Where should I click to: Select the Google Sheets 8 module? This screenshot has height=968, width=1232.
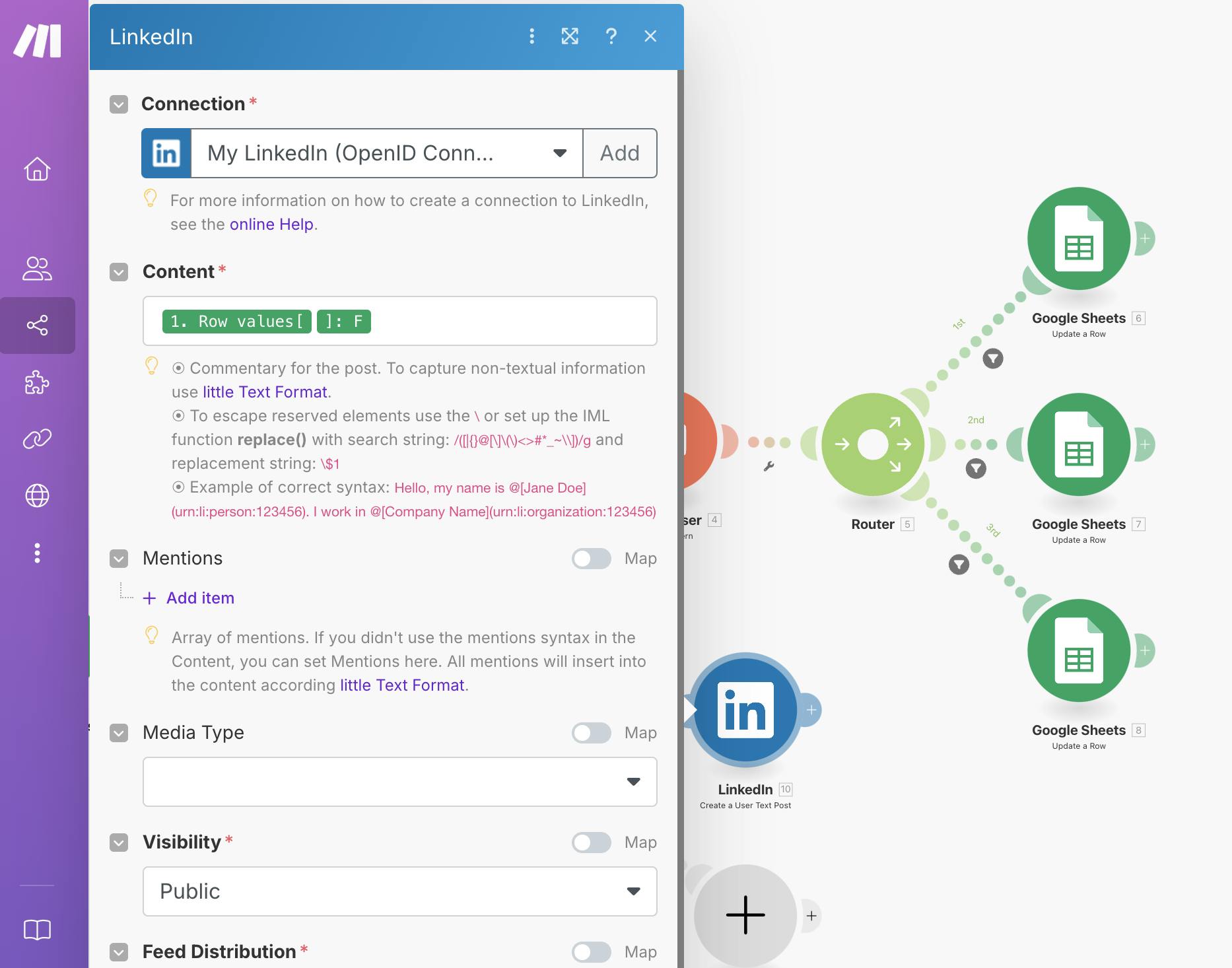point(1079,650)
